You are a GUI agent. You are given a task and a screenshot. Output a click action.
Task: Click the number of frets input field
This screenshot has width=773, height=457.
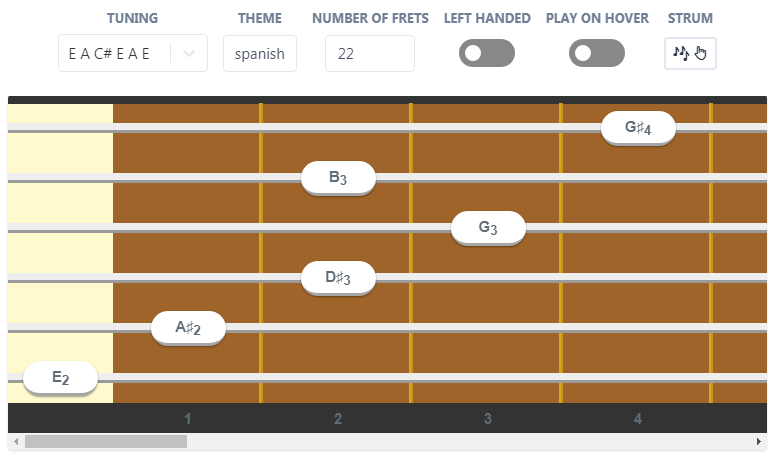tap(369, 54)
